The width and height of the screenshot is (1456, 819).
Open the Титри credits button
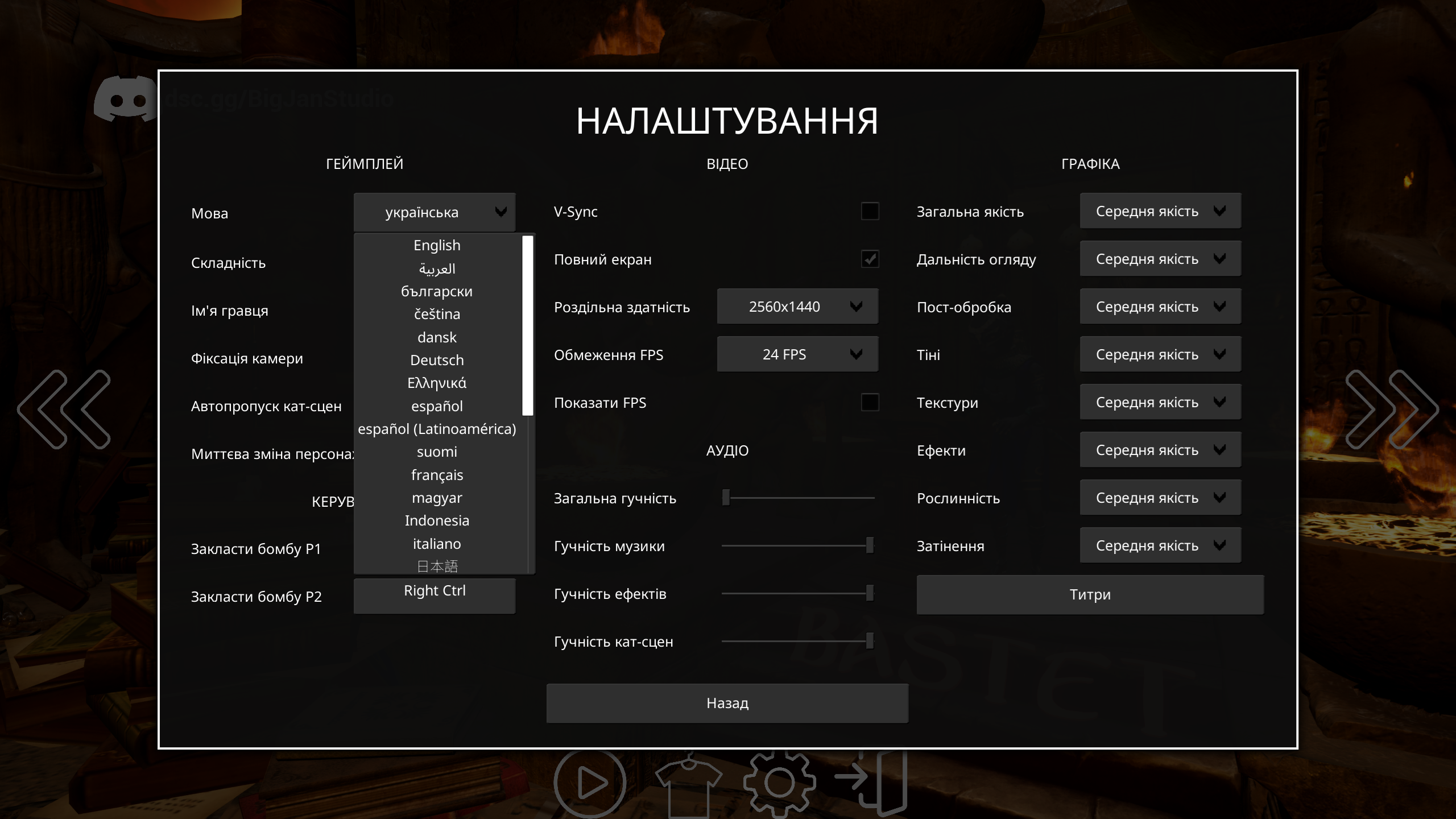coord(1090,594)
